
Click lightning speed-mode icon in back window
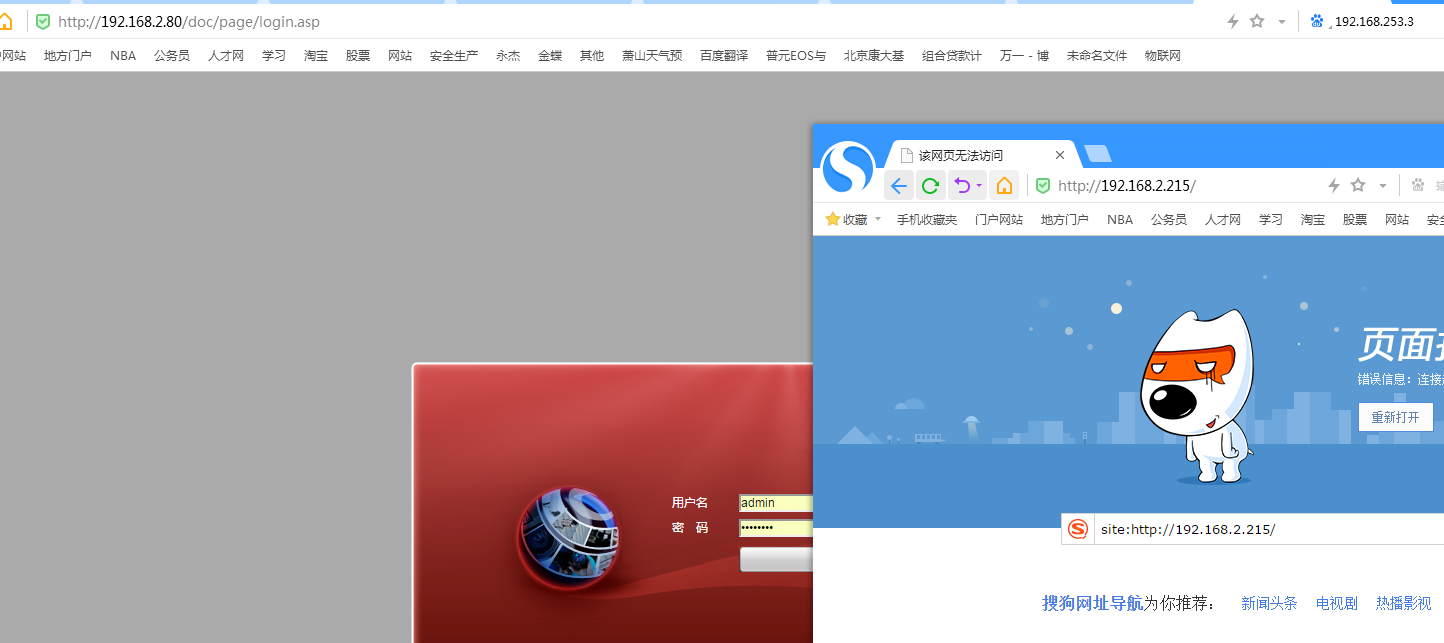(x=1233, y=21)
